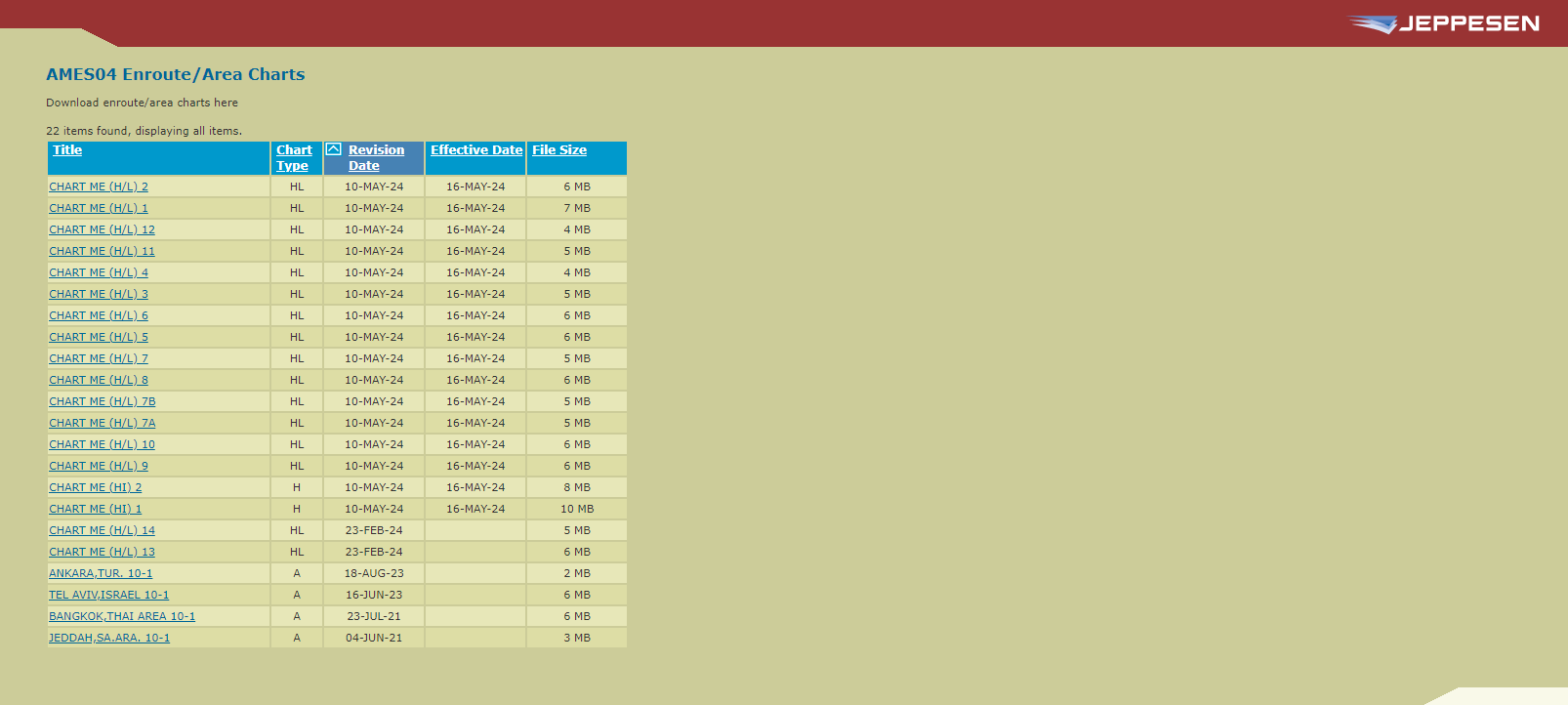Open BANGKOK,THAI AREA 10-1 chart
This screenshot has width=1568, height=705.
pos(122,616)
